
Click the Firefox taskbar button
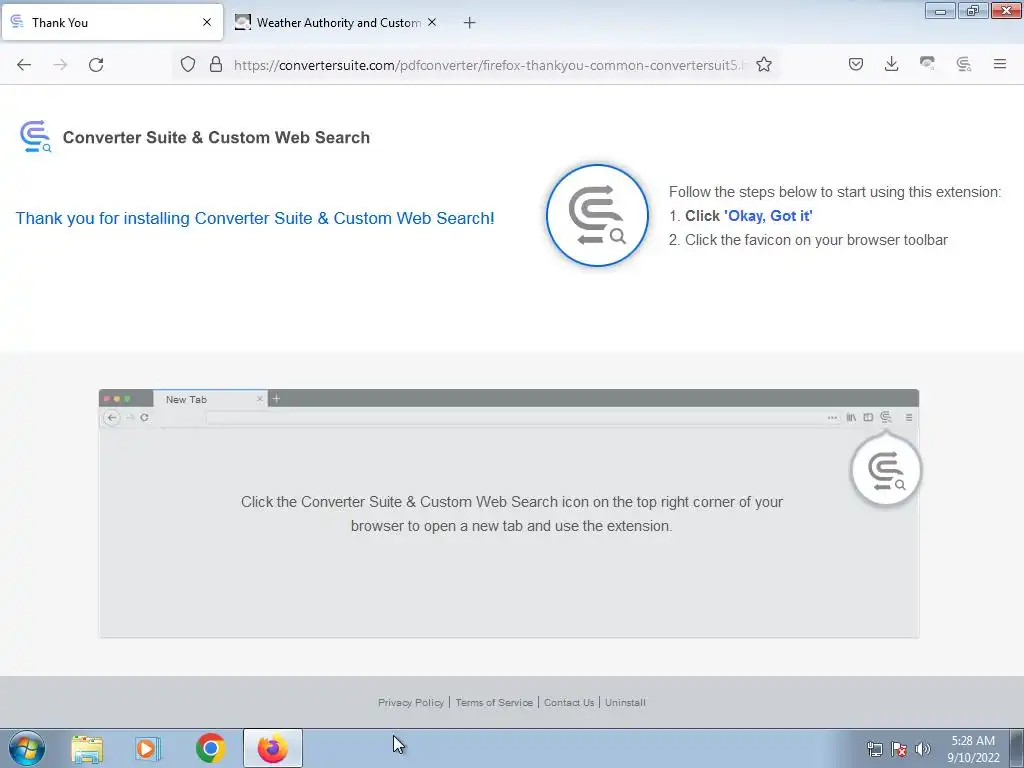click(273, 748)
